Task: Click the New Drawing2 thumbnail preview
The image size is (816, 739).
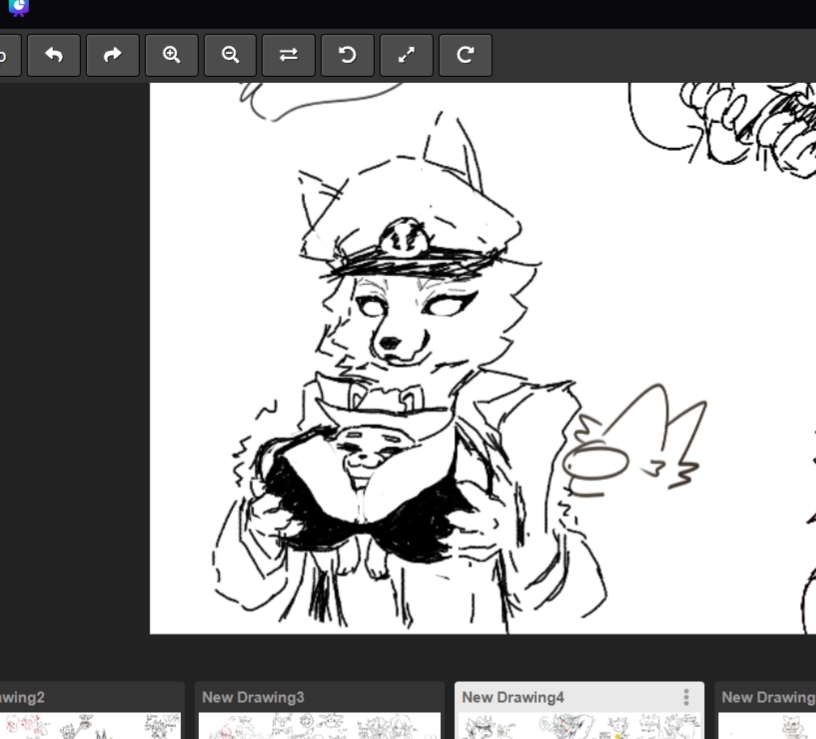Action: (x=90, y=726)
